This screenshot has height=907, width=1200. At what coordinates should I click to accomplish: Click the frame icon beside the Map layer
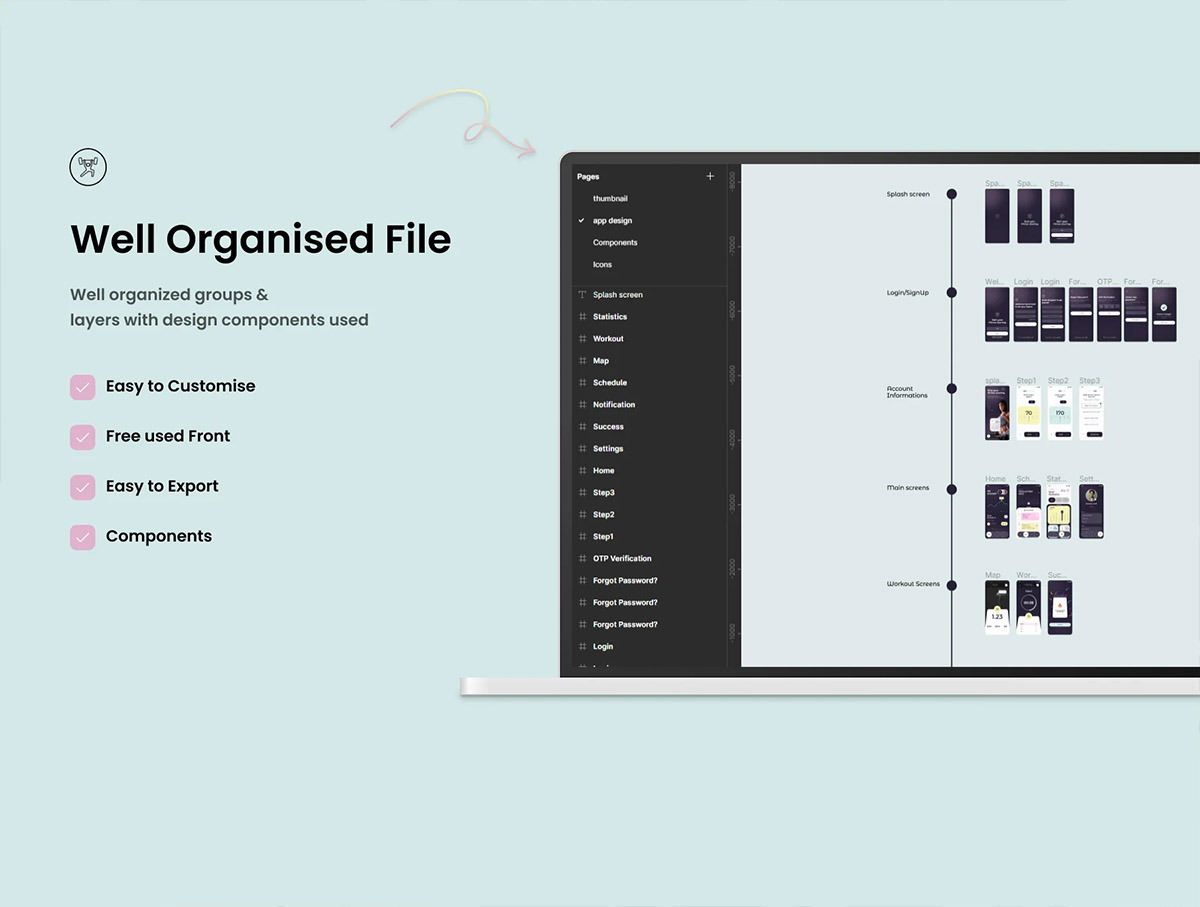point(582,361)
